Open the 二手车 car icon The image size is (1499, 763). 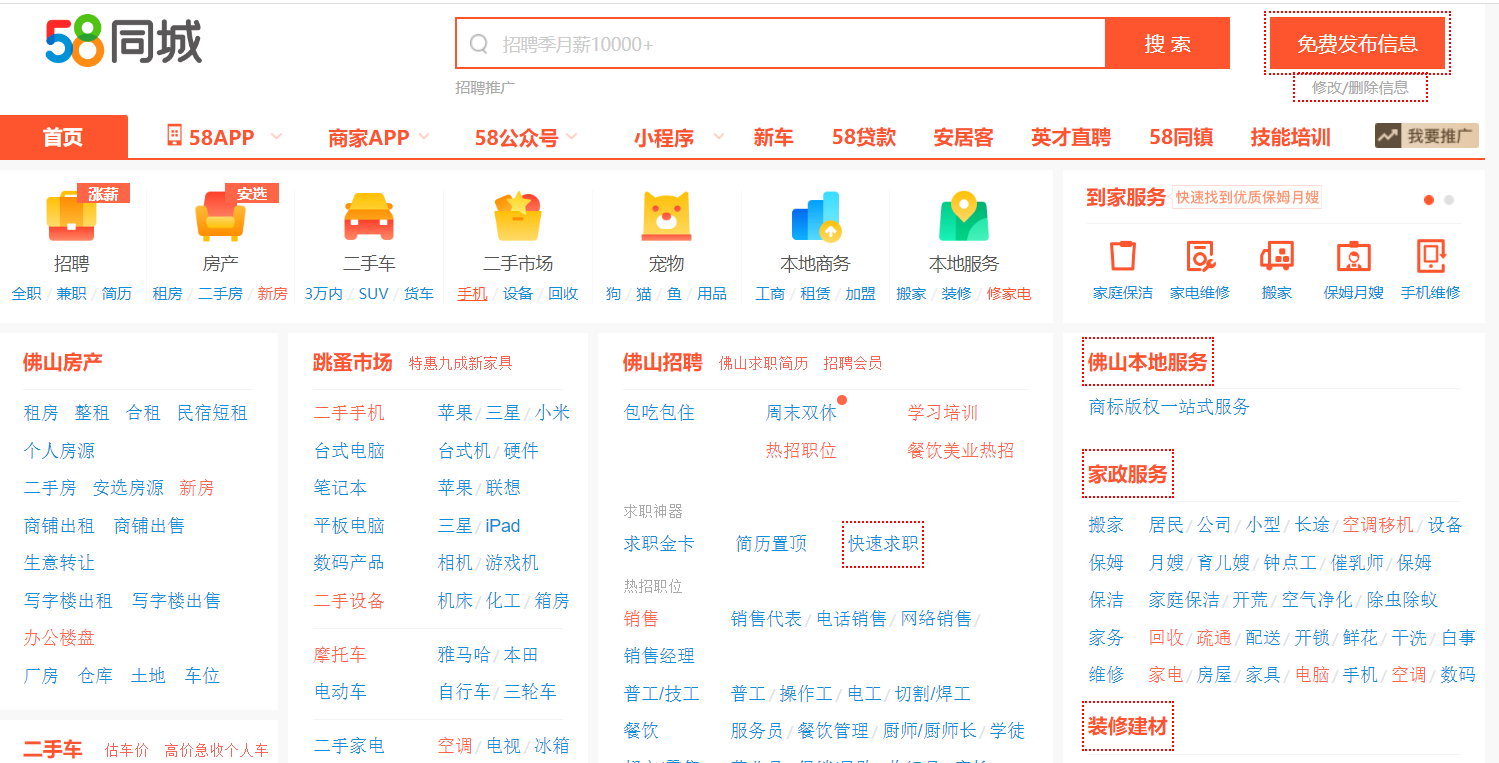(x=369, y=217)
